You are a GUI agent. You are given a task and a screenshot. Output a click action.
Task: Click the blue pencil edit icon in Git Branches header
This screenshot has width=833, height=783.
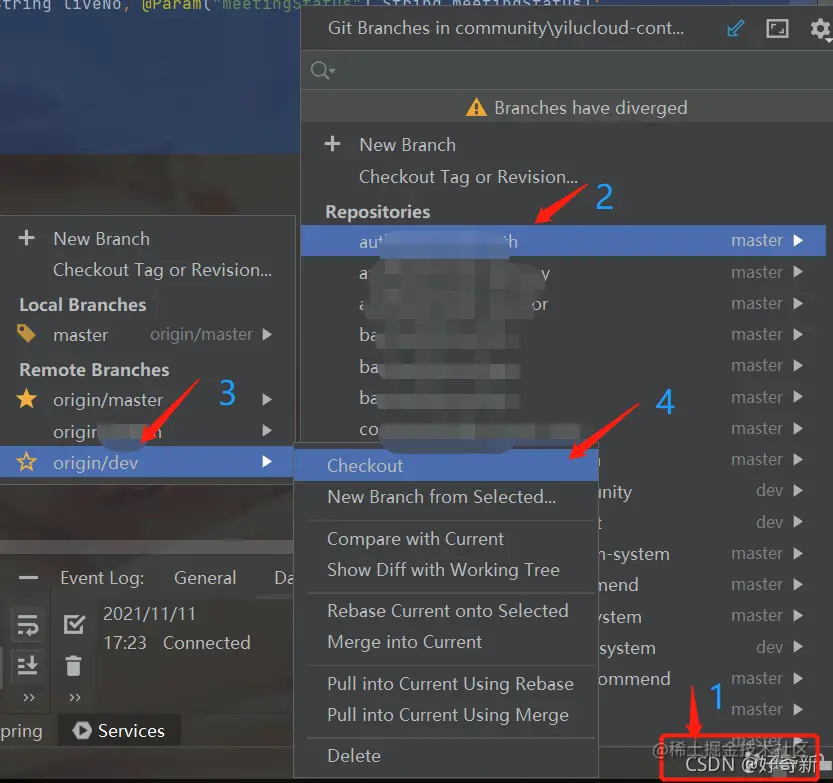(x=736, y=28)
